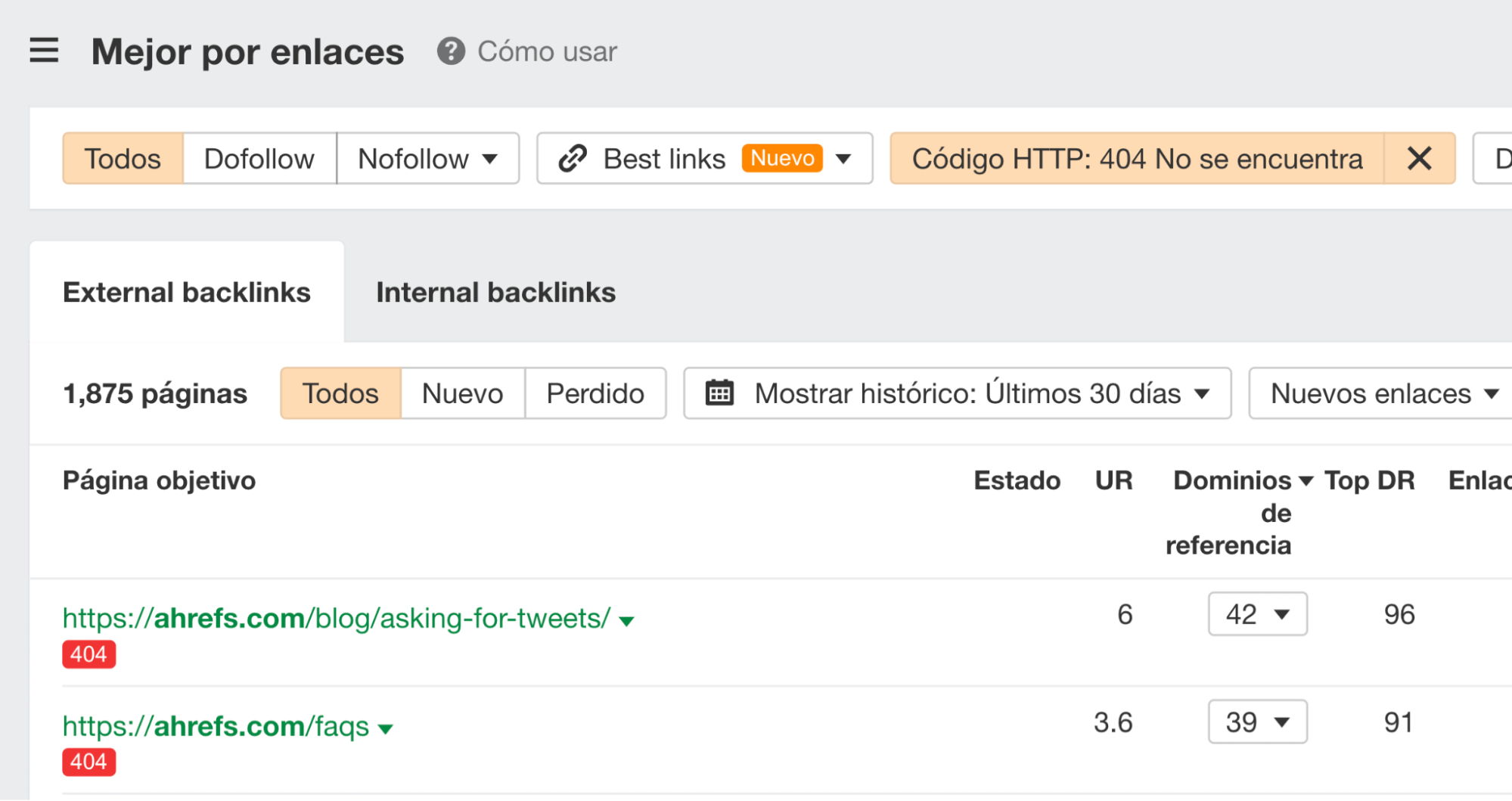Expand the caret next to ahrefs.com/faqs
This screenshot has height=801, width=1512.
(384, 727)
